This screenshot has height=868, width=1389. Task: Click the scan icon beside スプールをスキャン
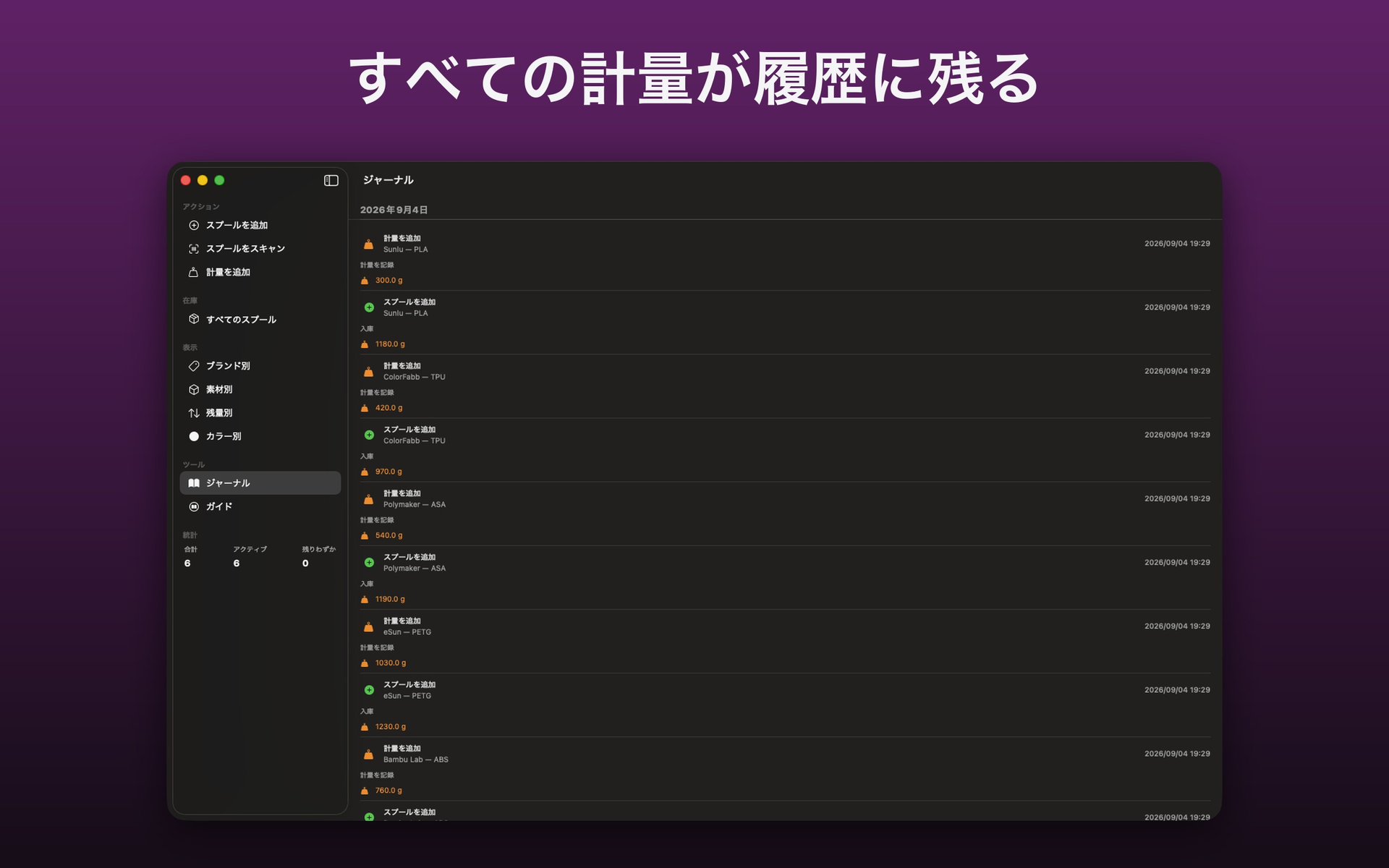point(194,249)
